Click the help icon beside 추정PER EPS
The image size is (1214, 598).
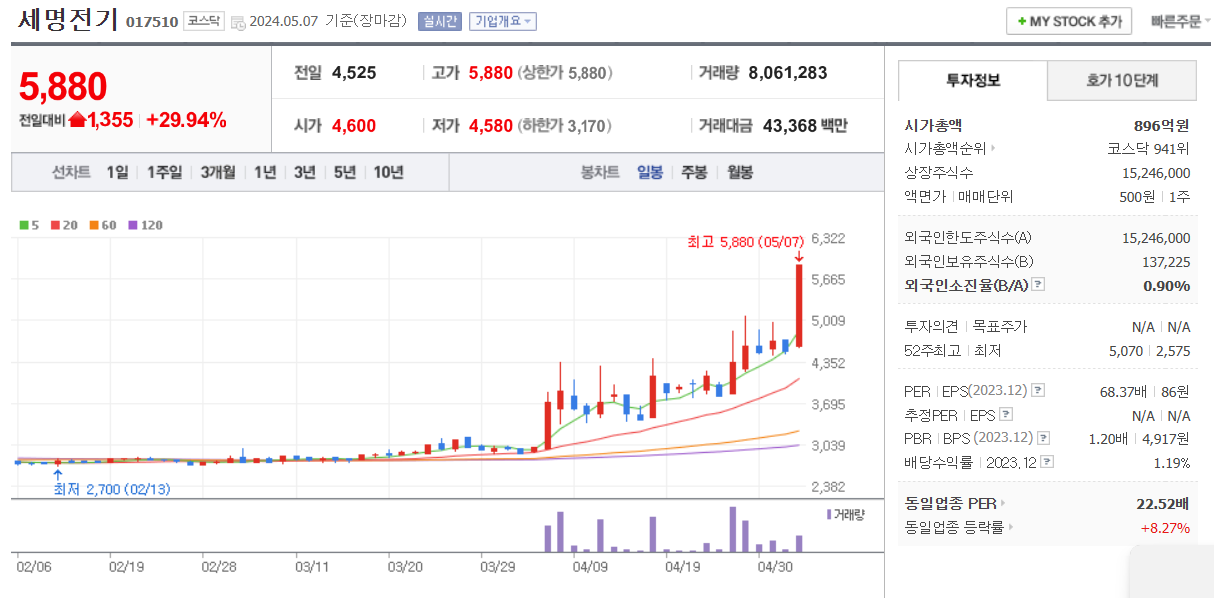1005,414
